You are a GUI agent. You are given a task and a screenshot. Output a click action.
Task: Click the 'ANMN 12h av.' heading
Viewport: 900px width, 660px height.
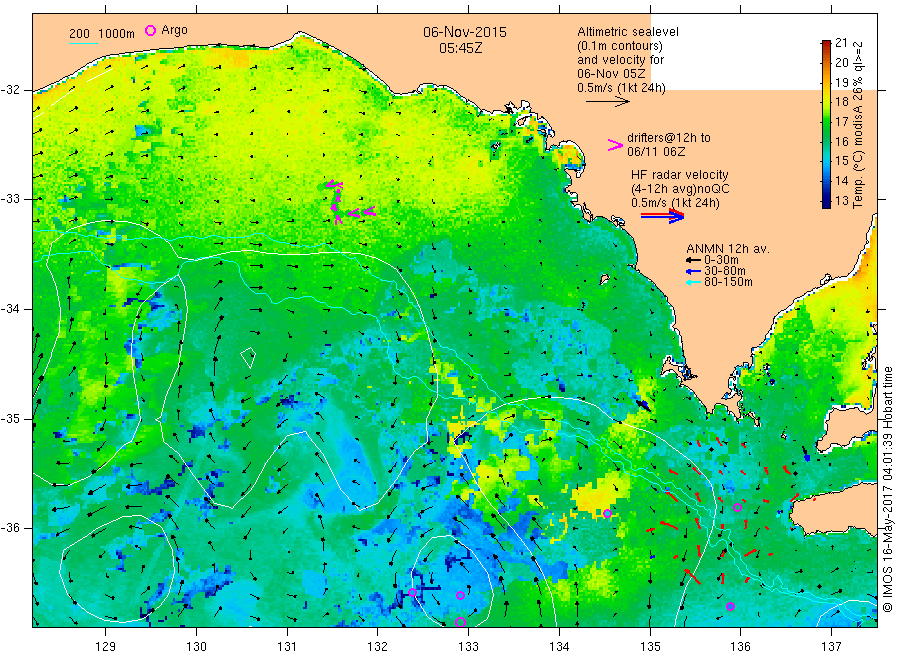[x=728, y=249]
